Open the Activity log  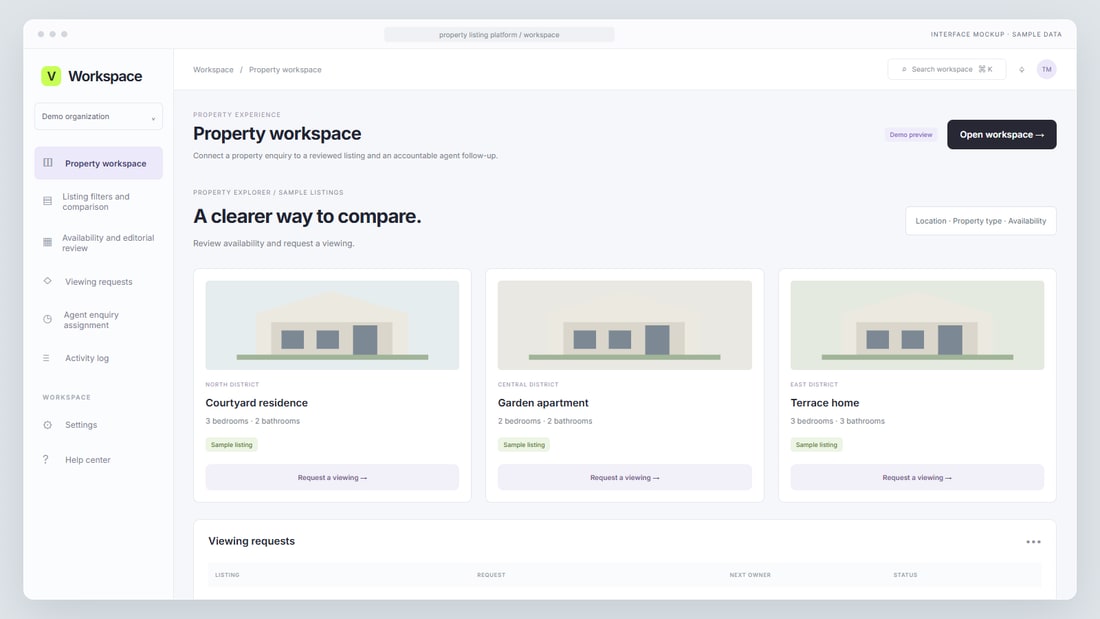(x=98, y=358)
